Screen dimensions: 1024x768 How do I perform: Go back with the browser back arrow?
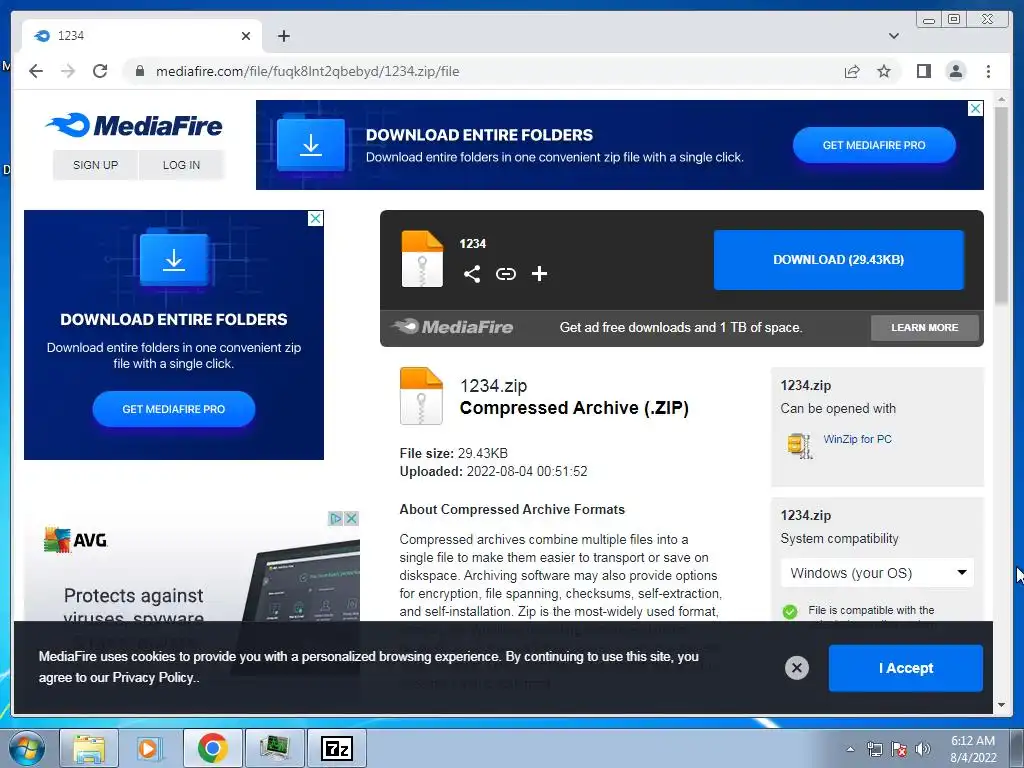36,71
